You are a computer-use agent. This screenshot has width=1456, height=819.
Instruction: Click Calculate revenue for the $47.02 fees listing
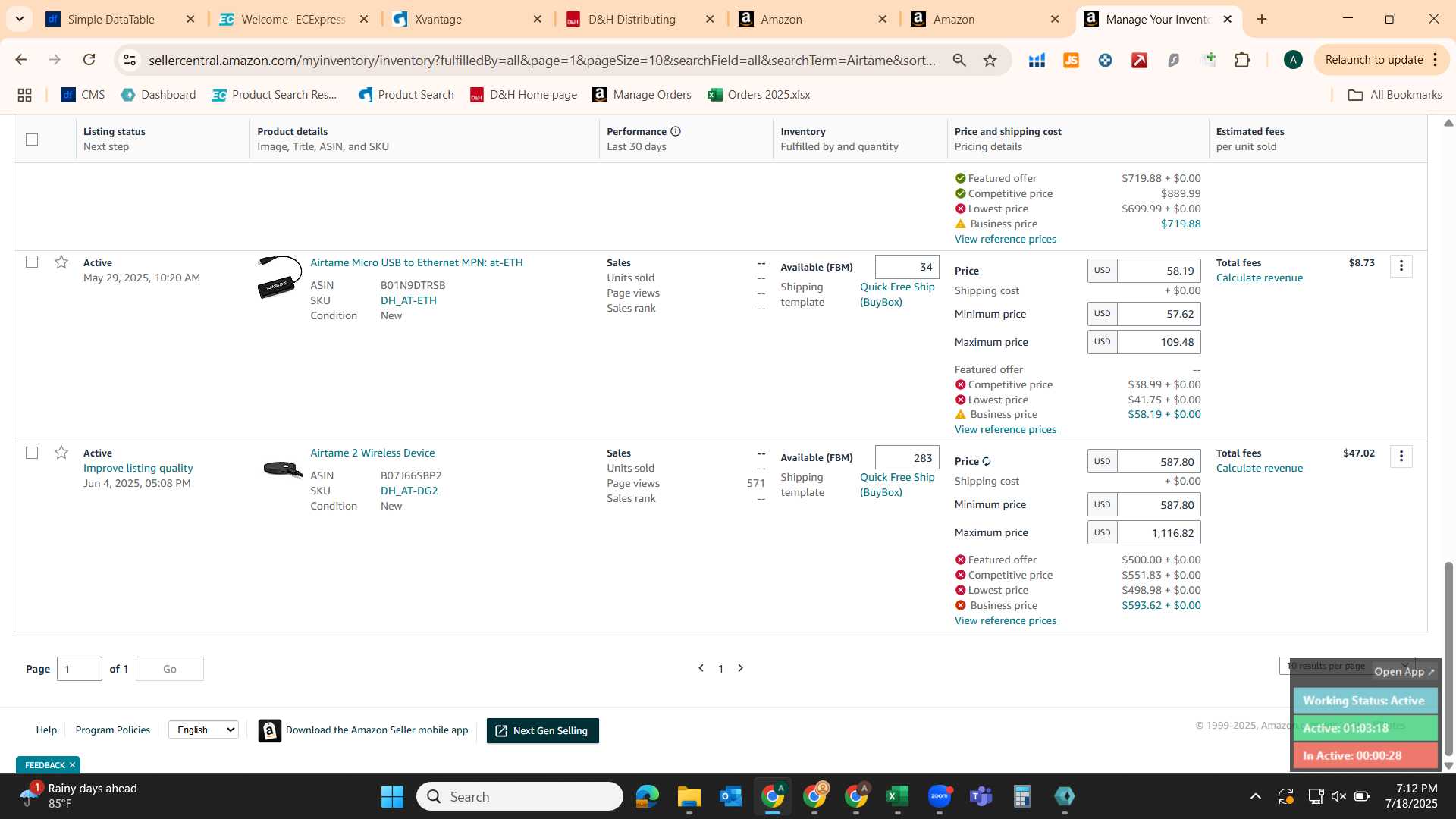click(x=1260, y=468)
